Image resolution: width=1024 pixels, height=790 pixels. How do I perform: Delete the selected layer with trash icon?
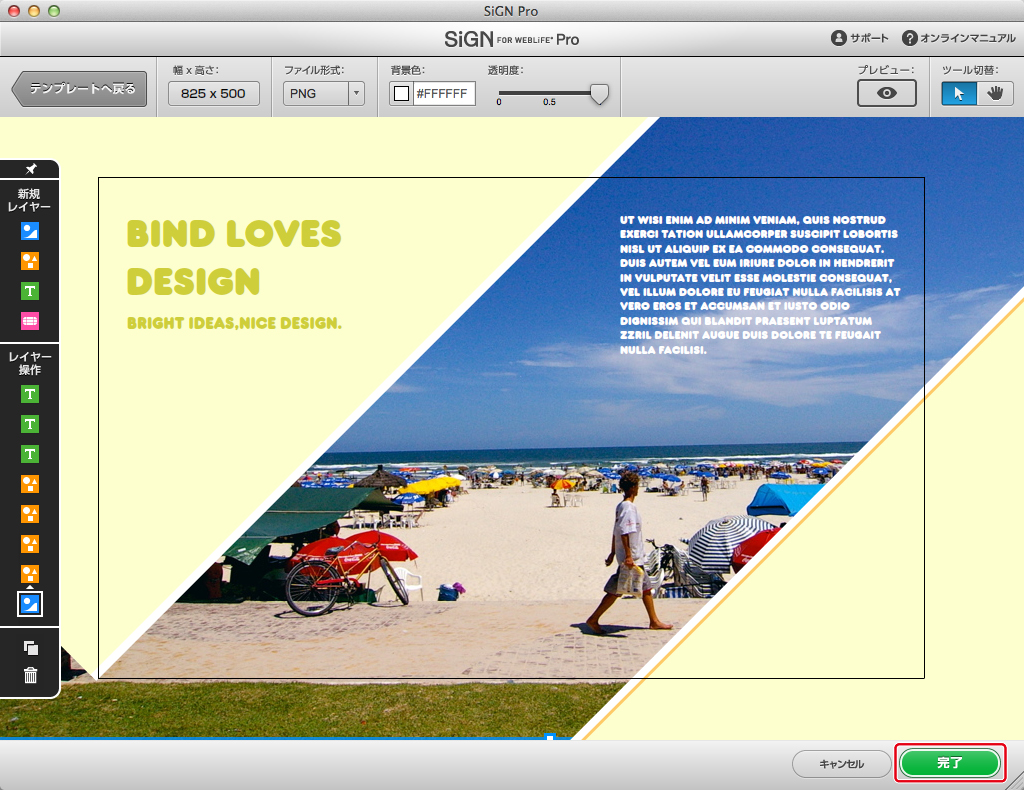point(31,675)
